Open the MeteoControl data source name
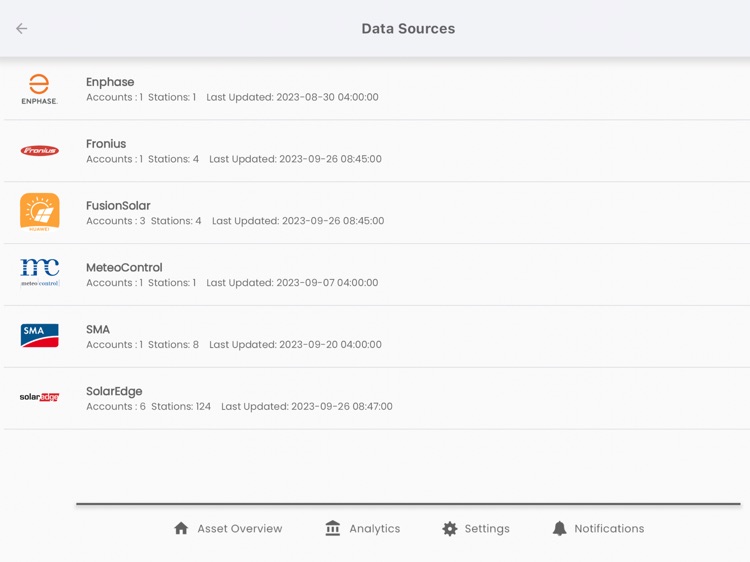The height and width of the screenshot is (562, 750). pos(124,267)
